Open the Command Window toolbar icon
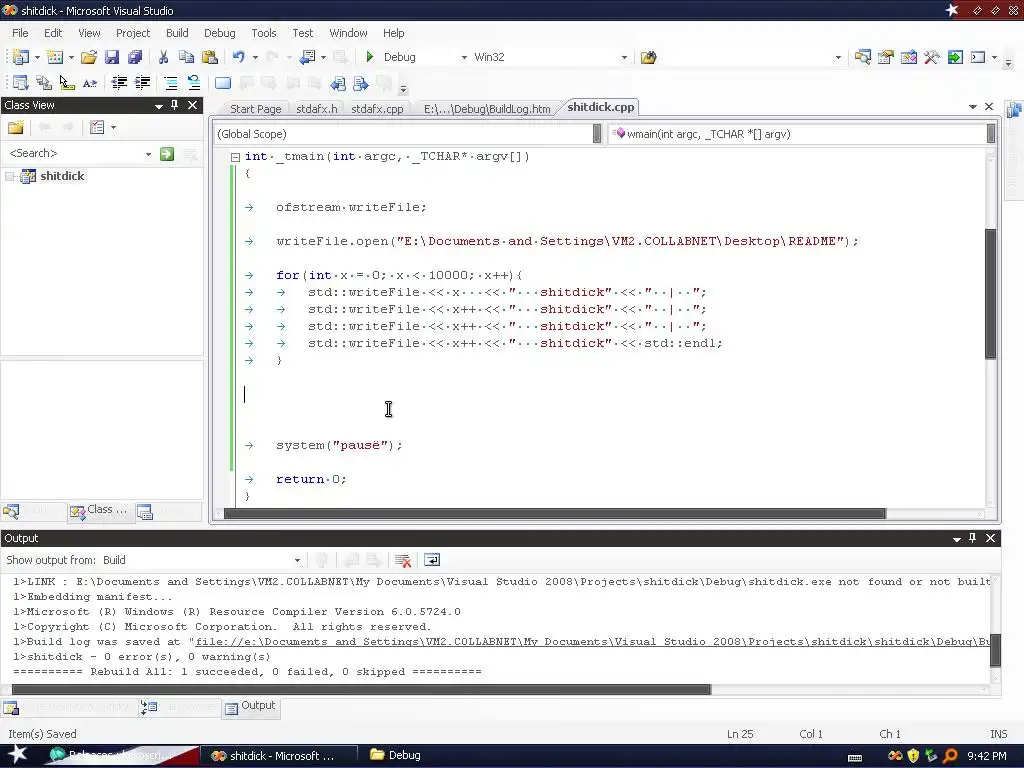This screenshot has height=768, width=1024. [978, 57]
